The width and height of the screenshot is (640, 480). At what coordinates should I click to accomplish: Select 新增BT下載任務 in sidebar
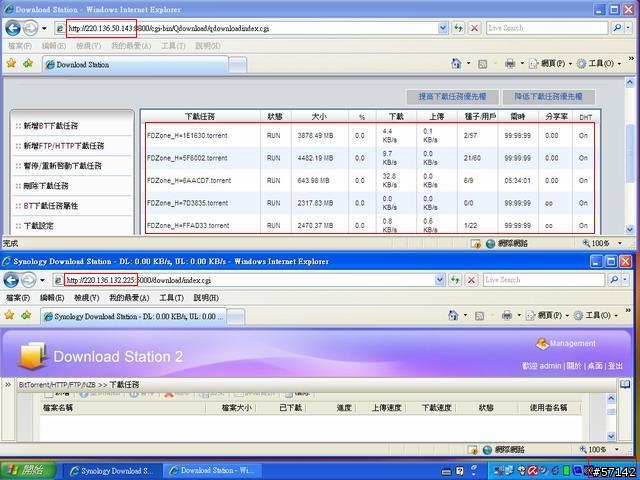coord(50,126)
